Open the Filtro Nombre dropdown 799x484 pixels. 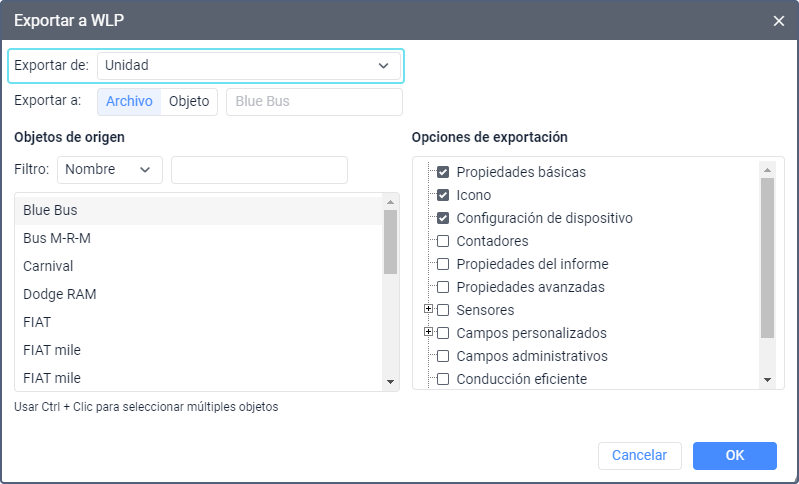[x=110, y=170]
